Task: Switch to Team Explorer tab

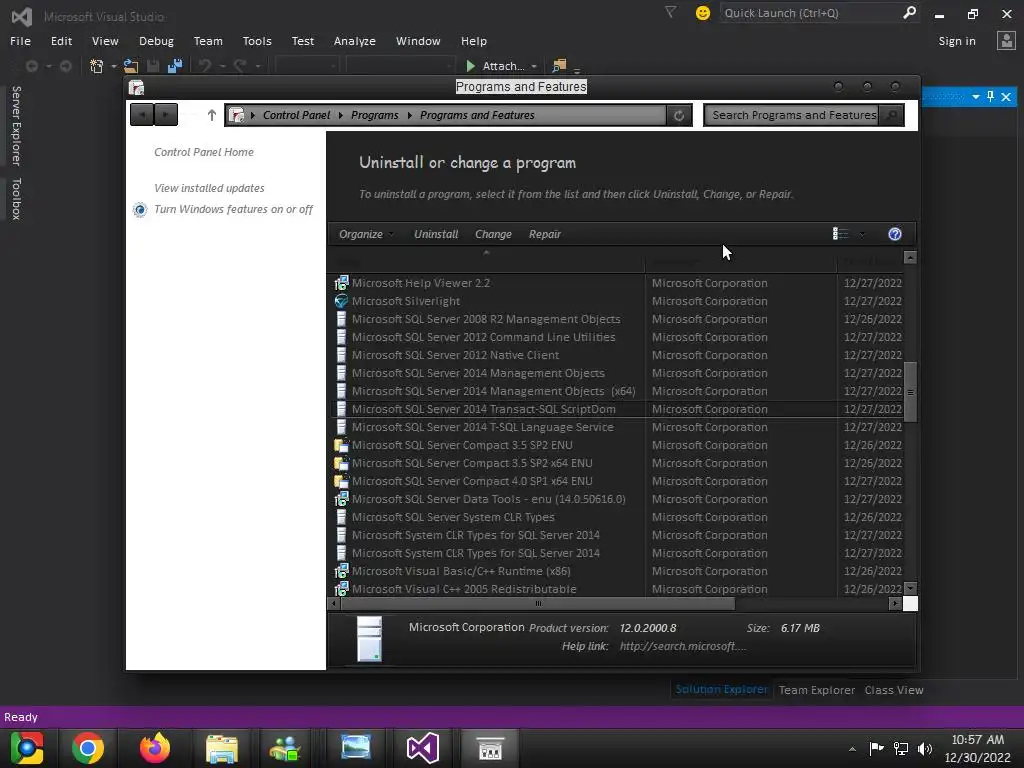Action: [x=816, y=690]
